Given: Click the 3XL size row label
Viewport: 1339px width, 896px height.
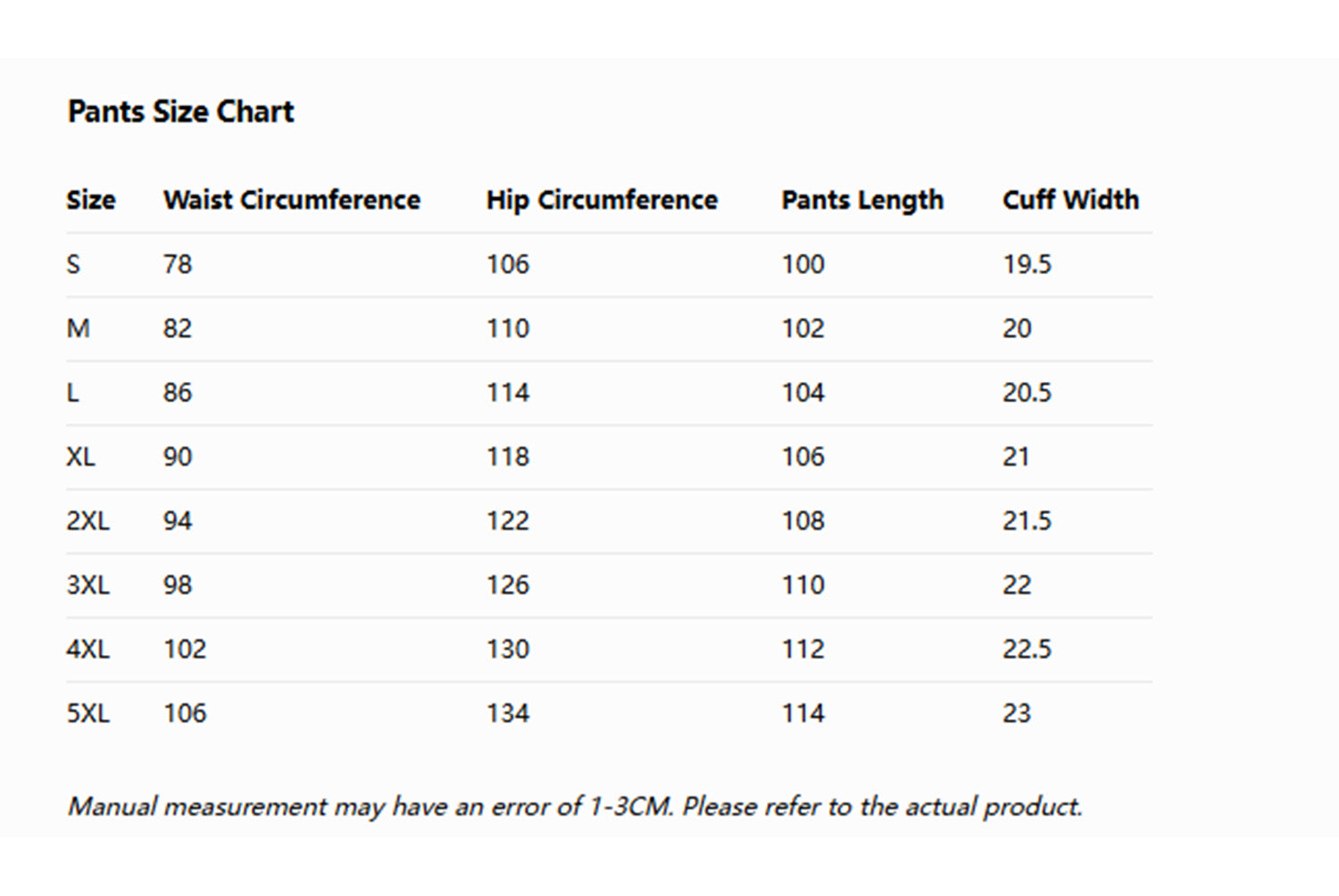Looking at the screenshot, I should point(87,585).
